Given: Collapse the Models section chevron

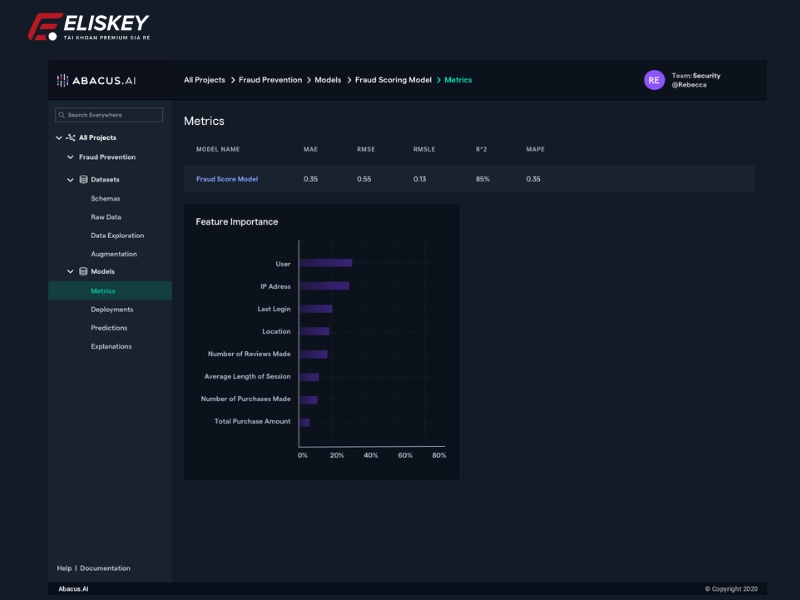Looking at the screenshot, I should (x=70, y=272).
